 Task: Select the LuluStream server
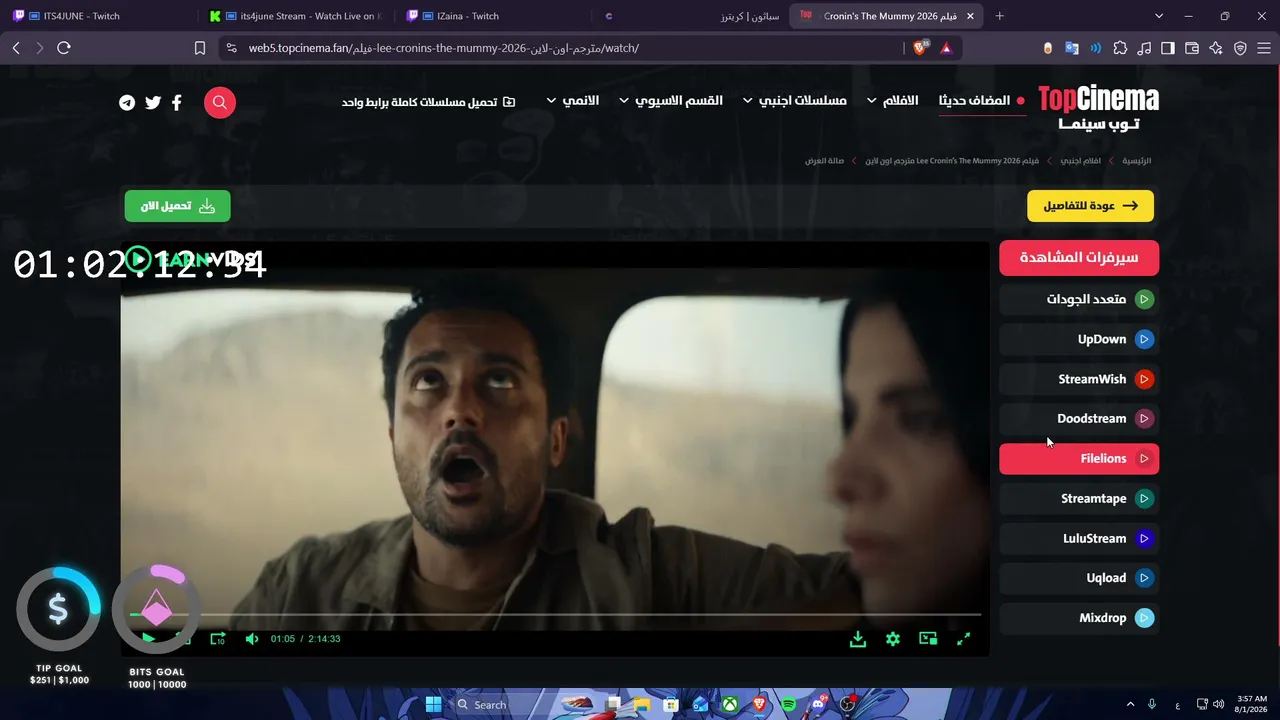(1079, 539)
